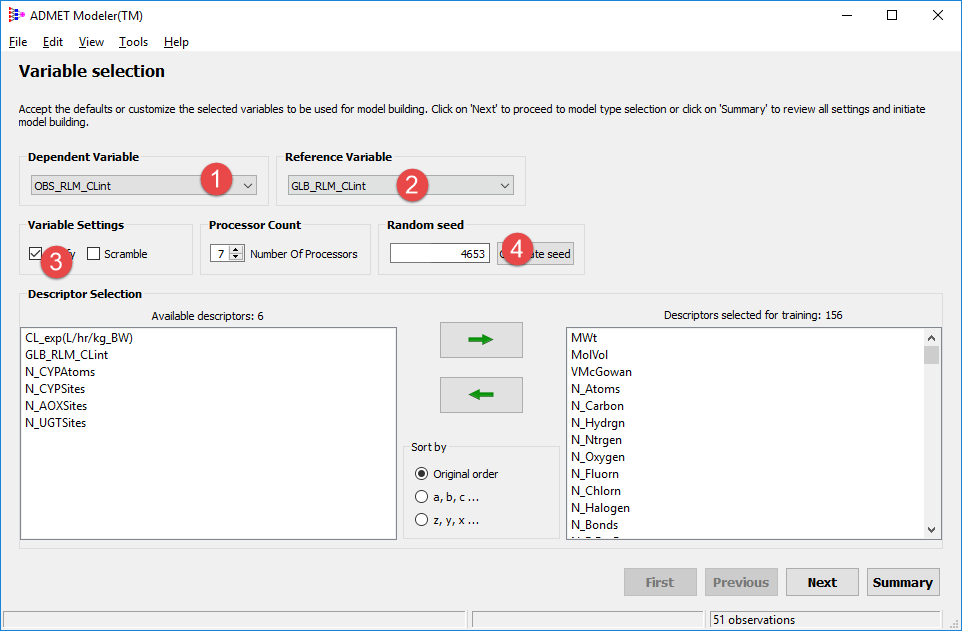Click the selected descriptors scrollbar down arrow

click(931, 530)
